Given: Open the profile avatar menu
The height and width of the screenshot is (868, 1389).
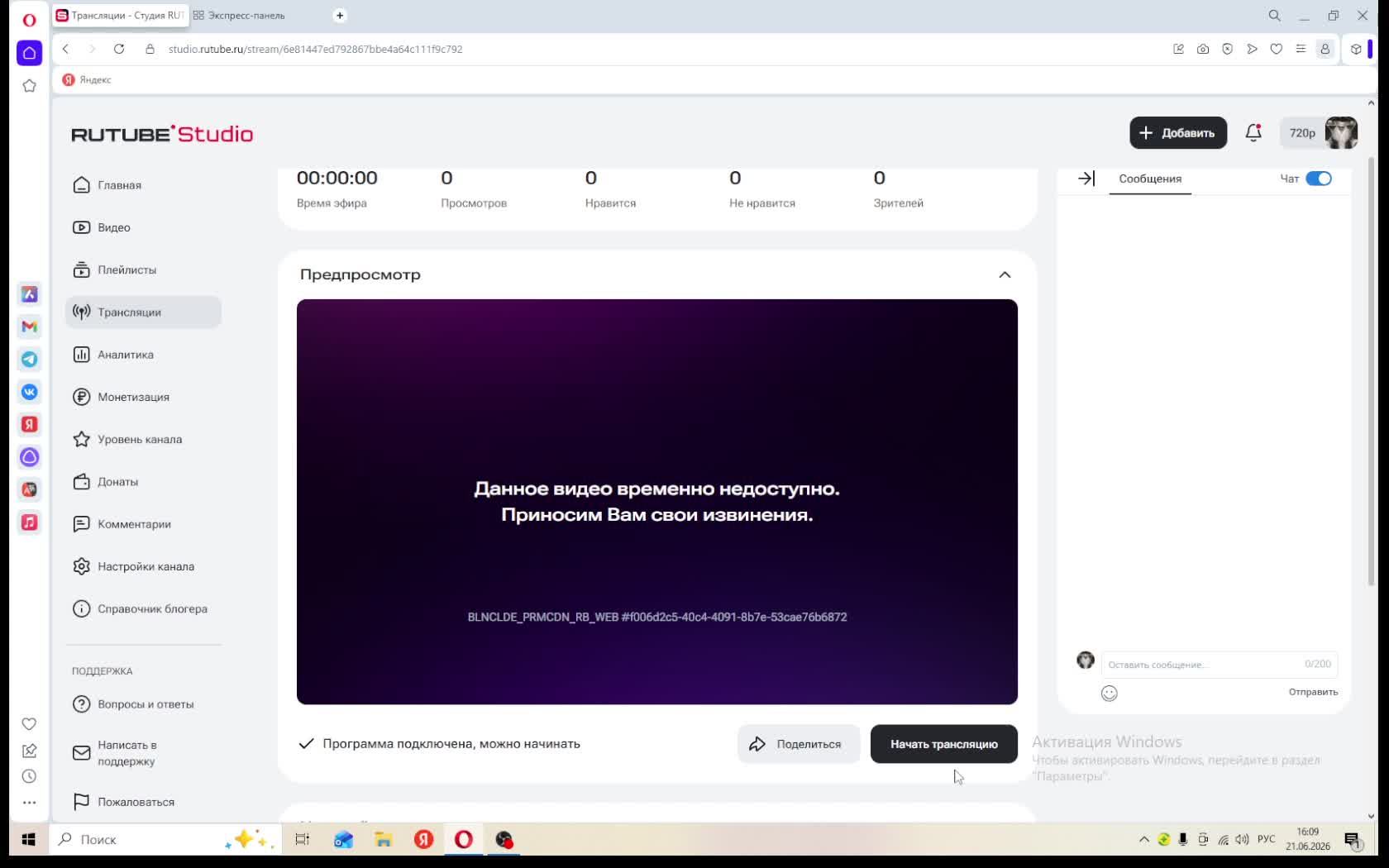Looking at the screenshot, I should (x=1341, y=133).
